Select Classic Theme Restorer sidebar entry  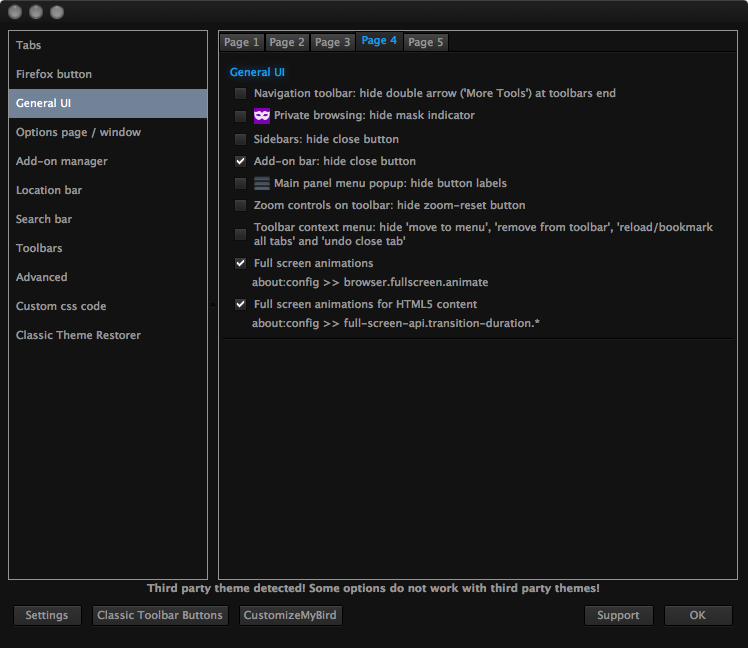[x=108, y=335]
